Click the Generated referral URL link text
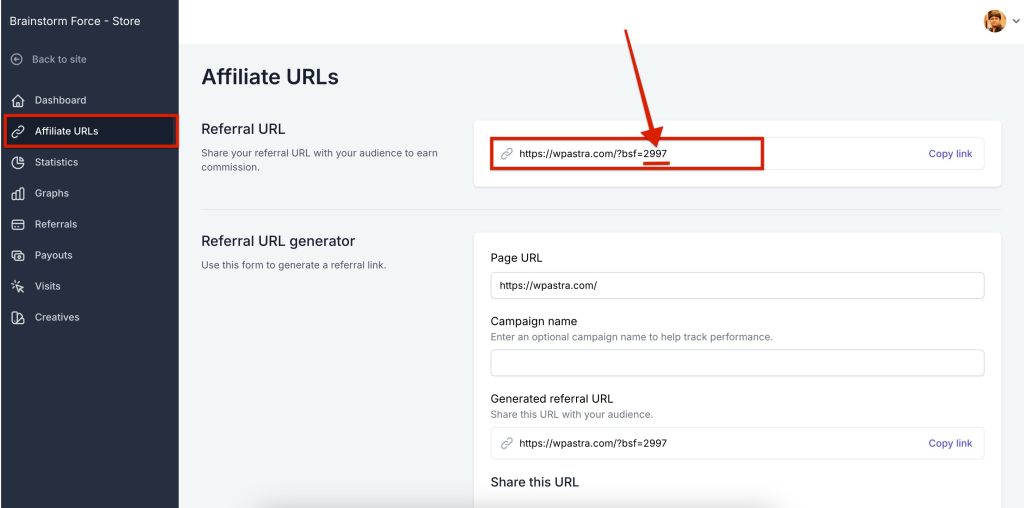Image resolution: width=1024 pixels, height=508 pixels. click(x=593, y=443)
